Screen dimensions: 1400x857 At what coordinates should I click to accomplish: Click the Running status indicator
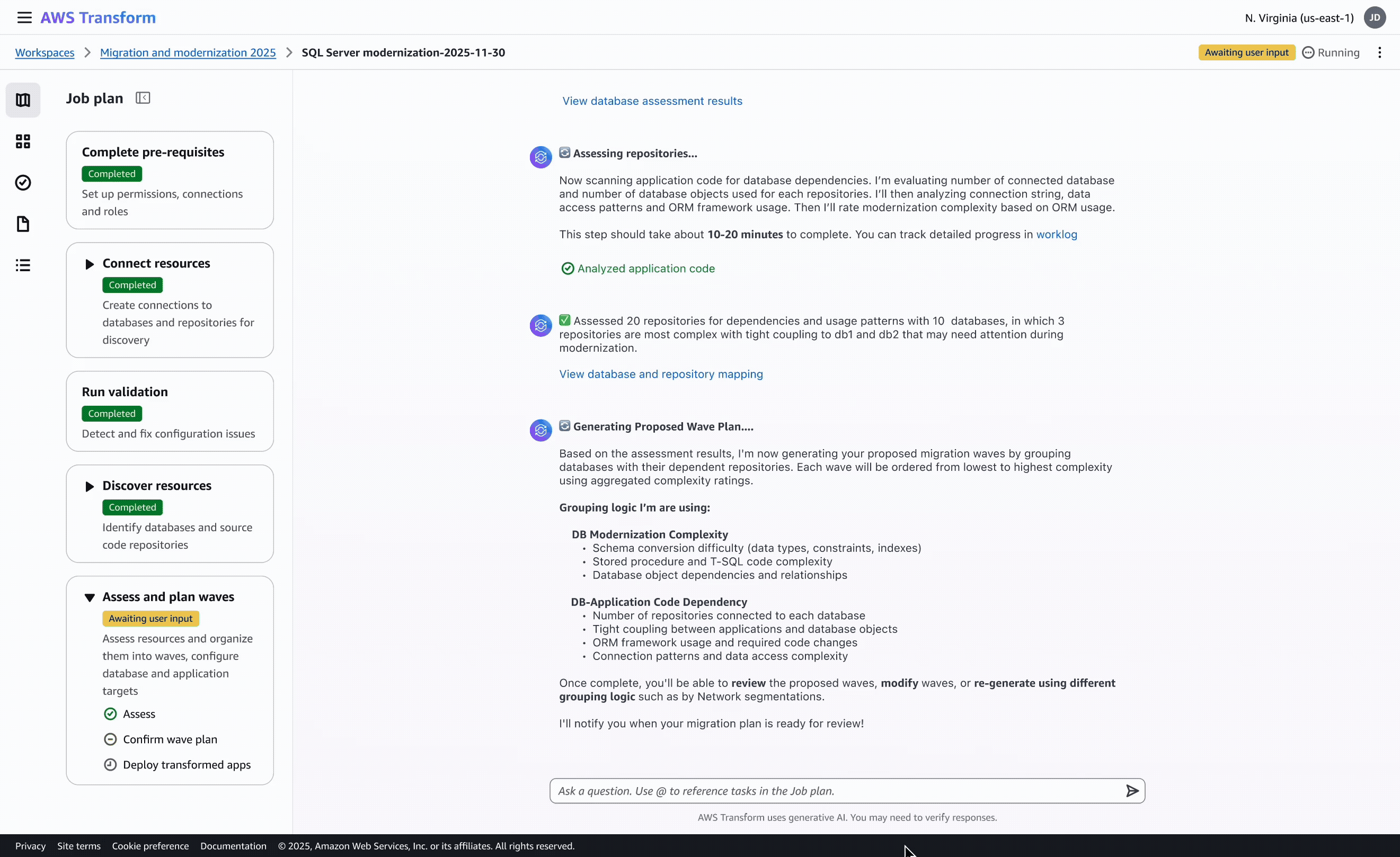[x=1331, y=52]
